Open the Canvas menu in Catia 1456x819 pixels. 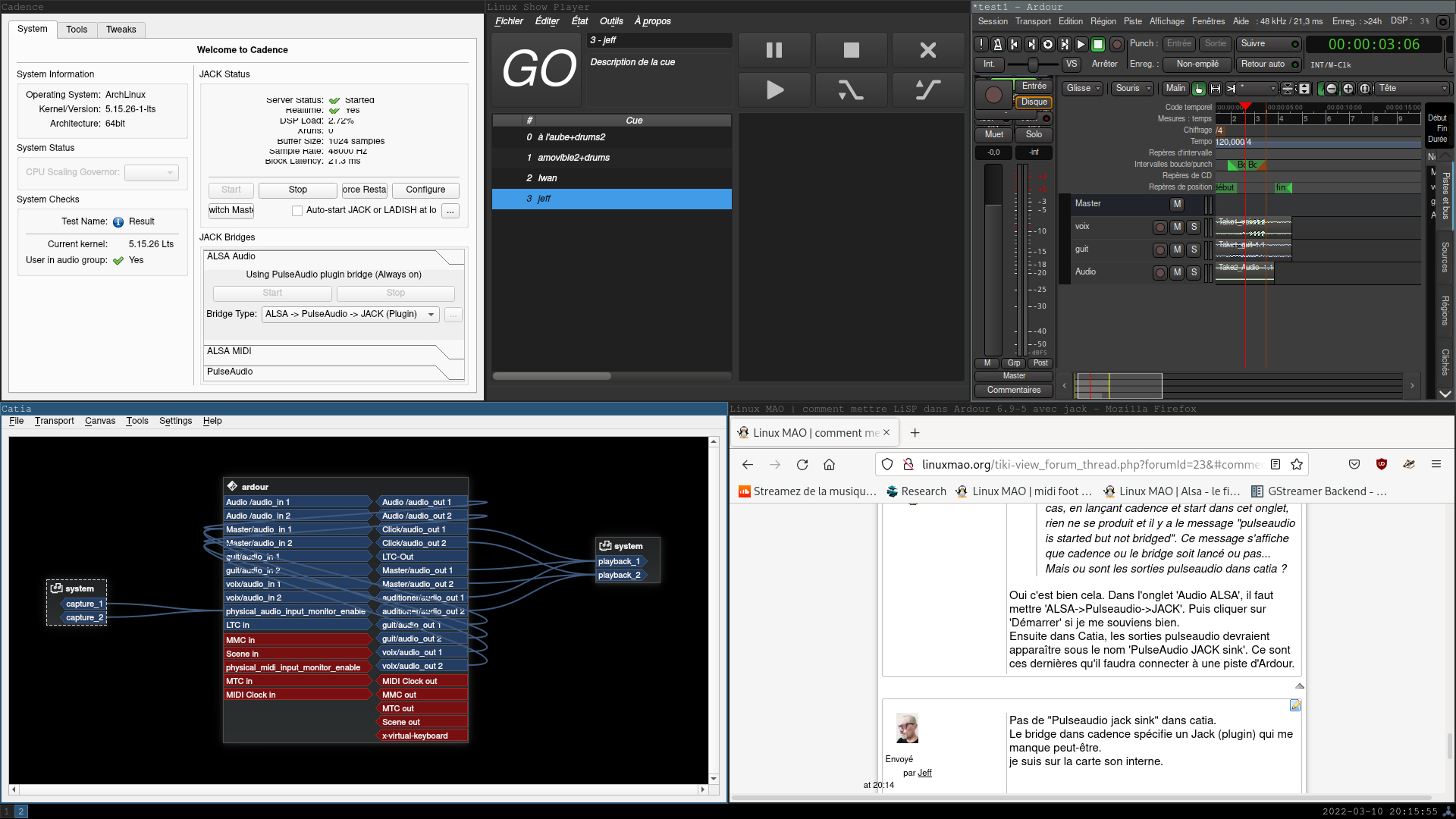coord(100,421)
